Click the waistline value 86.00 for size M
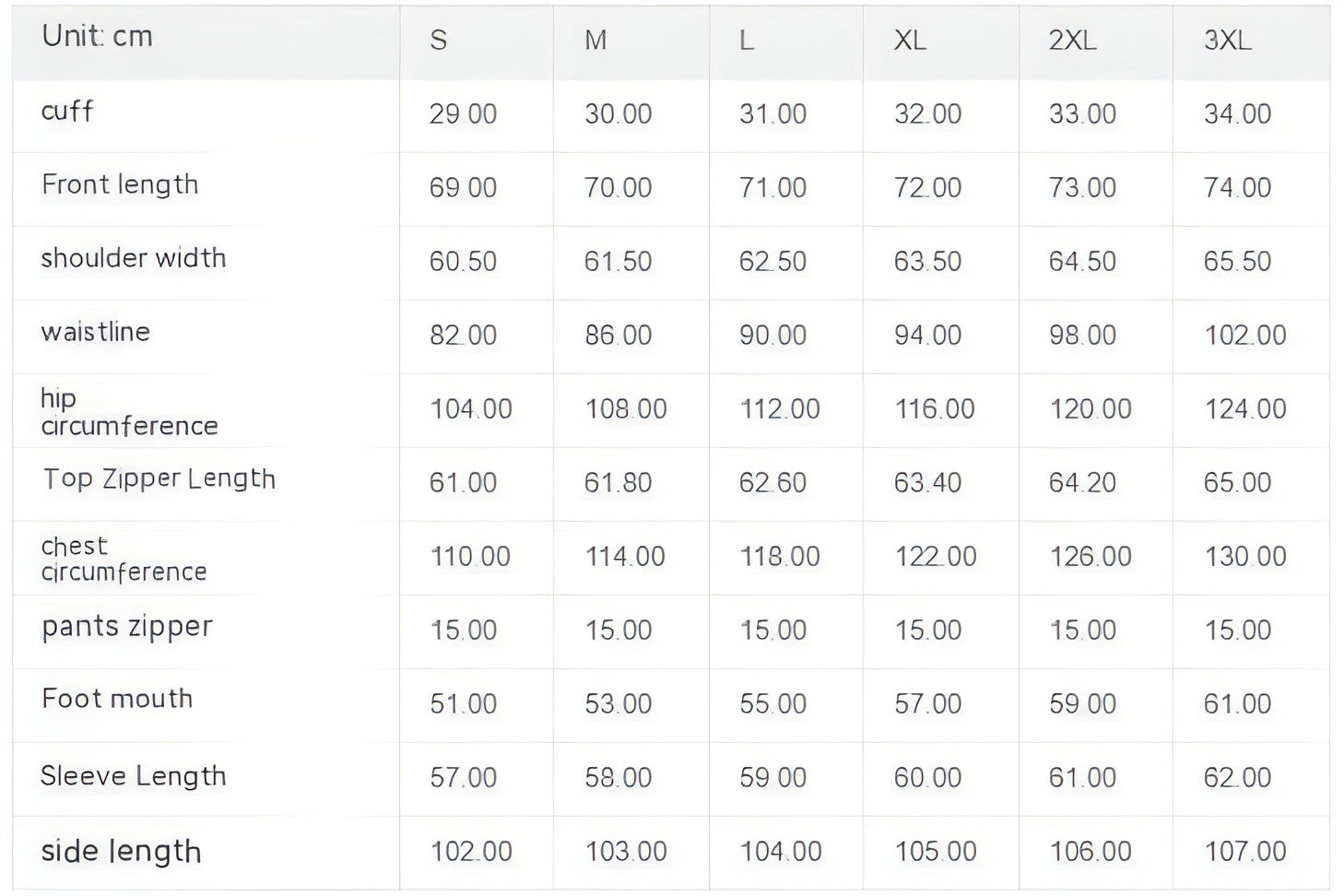This screenshot has width=1344, height=896. [x=618, y=336]
